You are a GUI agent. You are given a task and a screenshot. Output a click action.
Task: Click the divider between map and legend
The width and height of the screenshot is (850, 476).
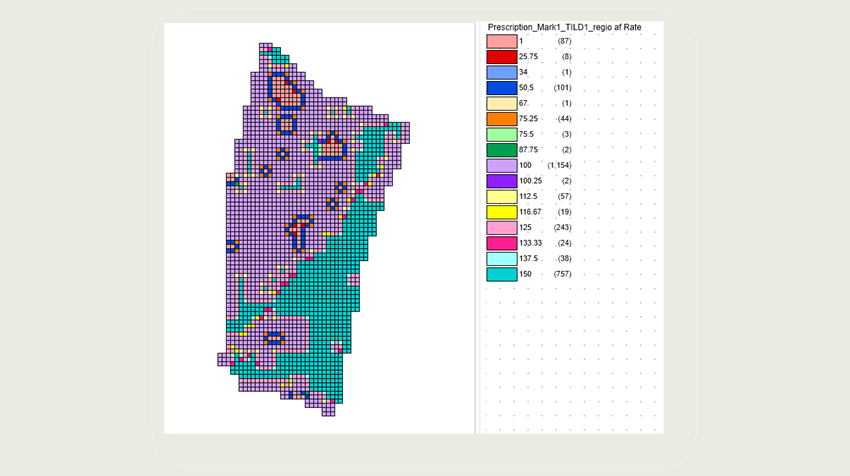point(476,228)
